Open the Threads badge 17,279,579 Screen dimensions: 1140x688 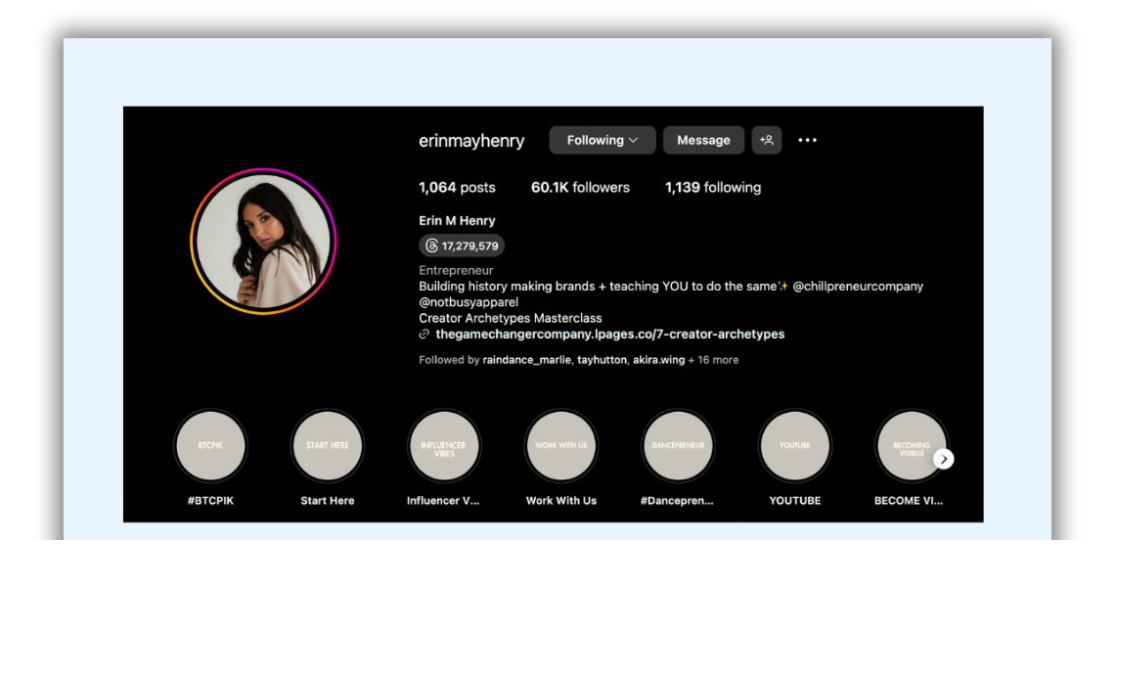click(462, 246)
